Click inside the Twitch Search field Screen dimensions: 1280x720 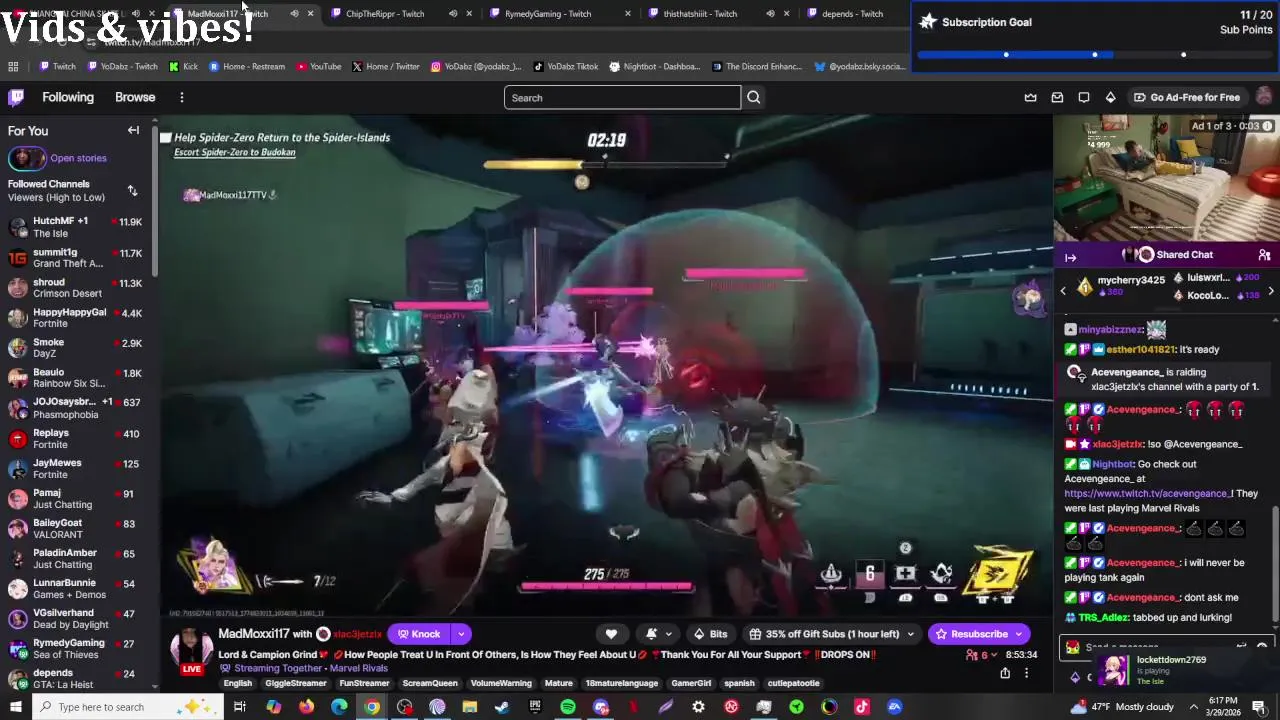[x=622, y=97]
